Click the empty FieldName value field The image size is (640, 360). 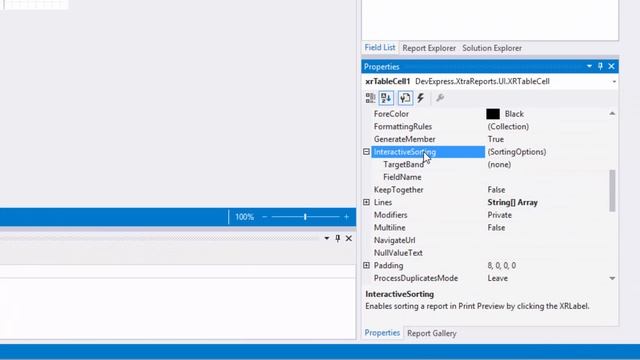[x=547, y=177]
